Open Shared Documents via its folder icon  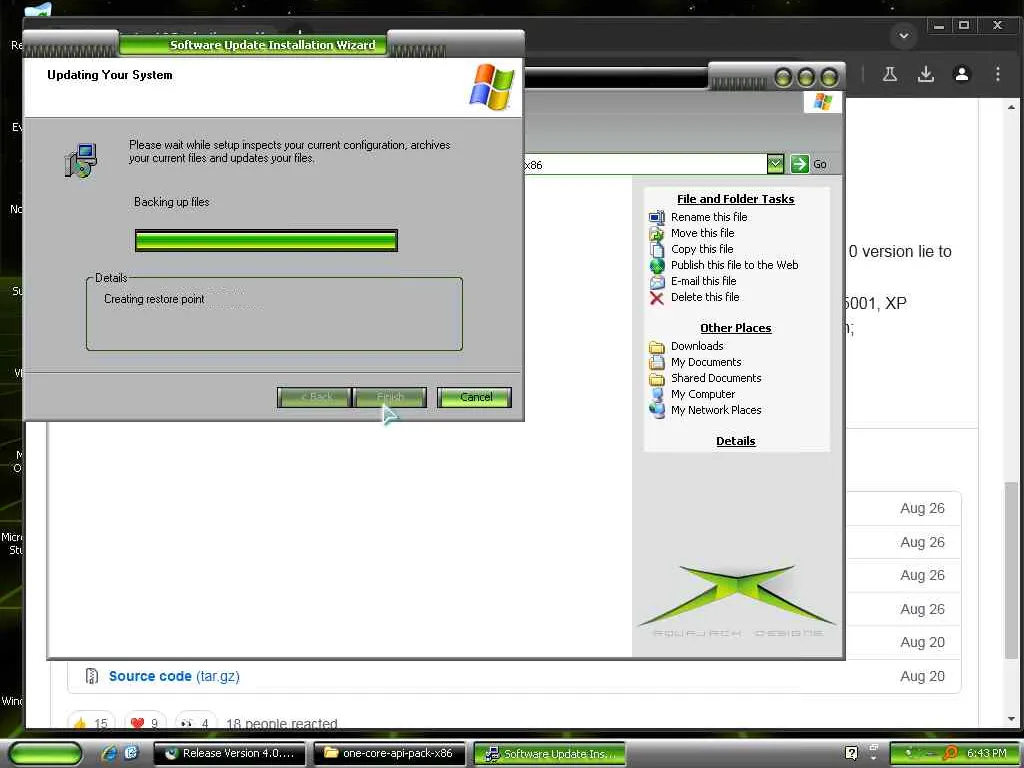tap(656, 378)
